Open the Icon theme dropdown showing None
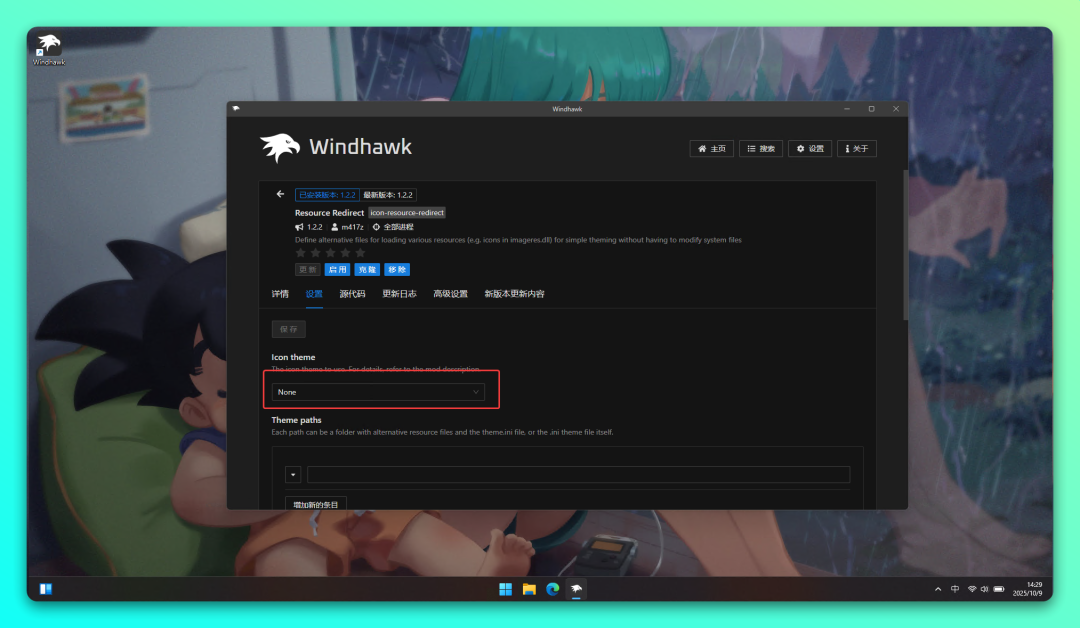The width and height of the screenshot is (1080, 628). 379,392
